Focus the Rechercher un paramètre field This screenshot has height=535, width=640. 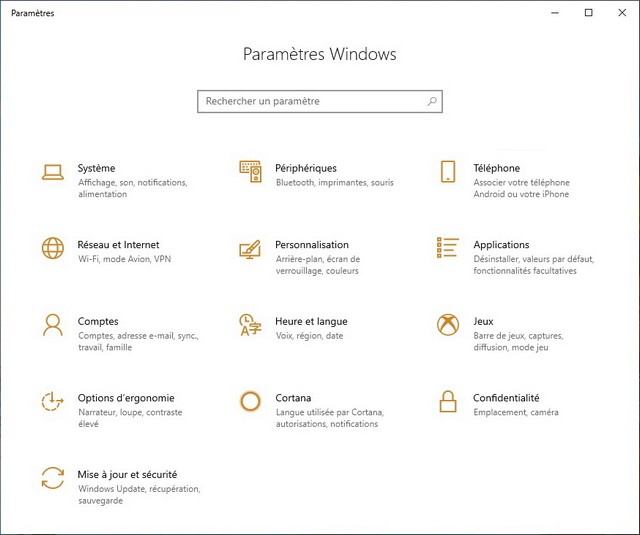[x=310, y=102]
